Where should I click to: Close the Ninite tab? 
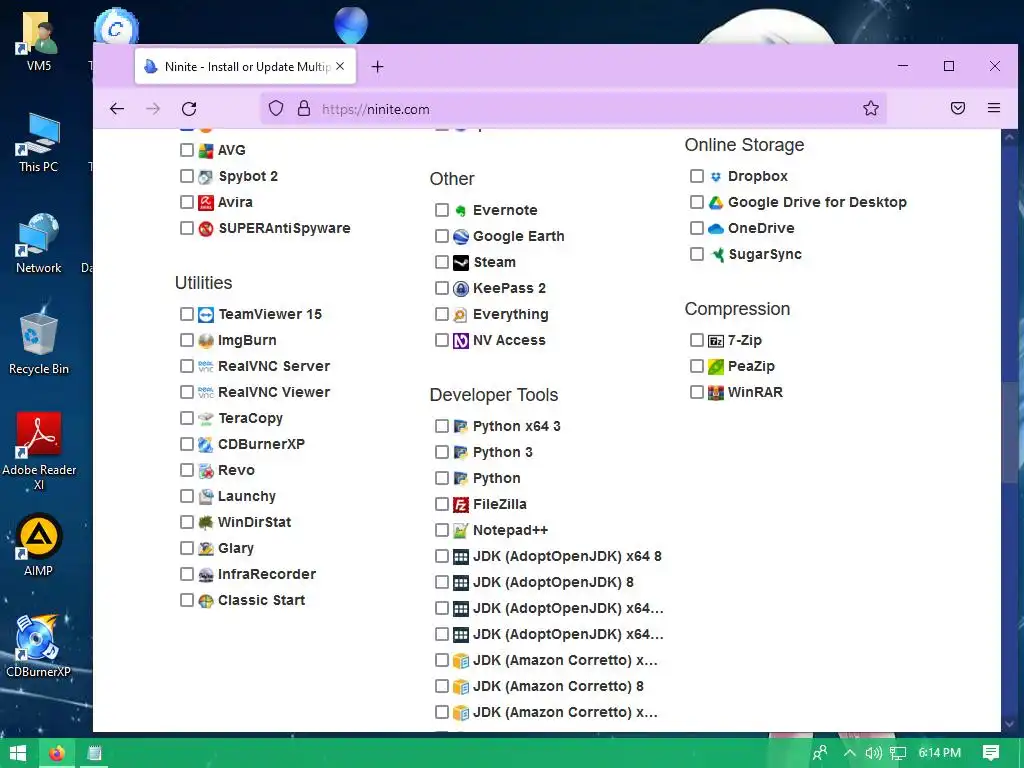340,67
